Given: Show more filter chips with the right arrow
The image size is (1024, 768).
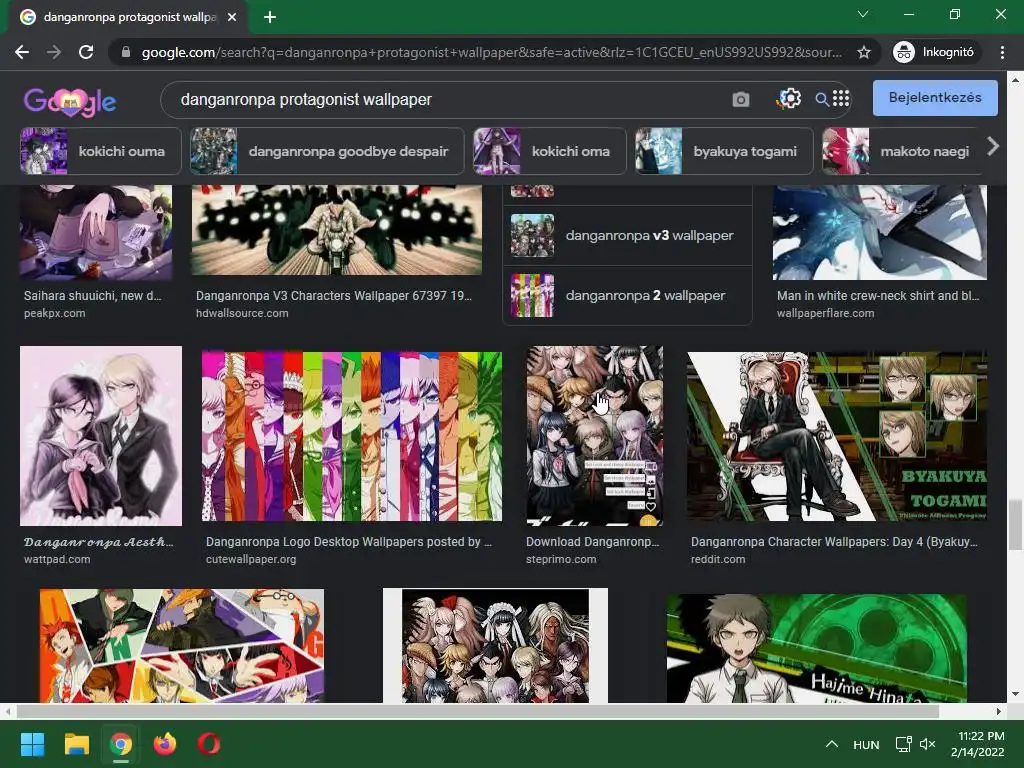Looking at the screenshot, I should click(993, 146).
